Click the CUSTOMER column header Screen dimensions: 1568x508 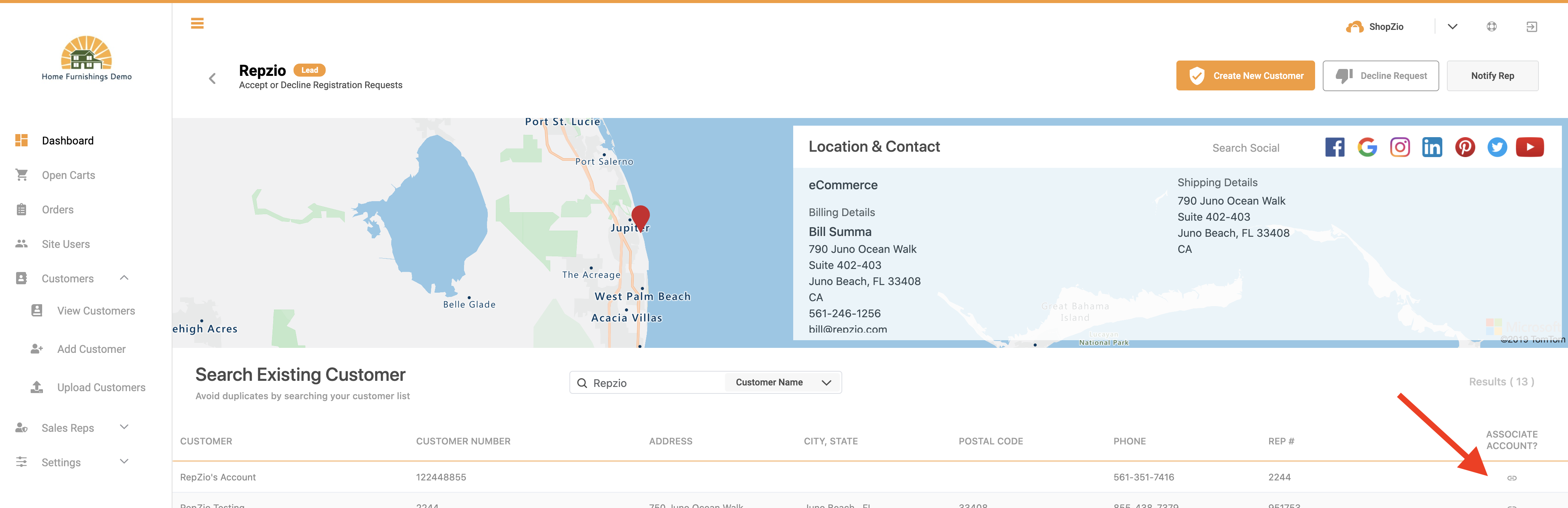(206, 442)
